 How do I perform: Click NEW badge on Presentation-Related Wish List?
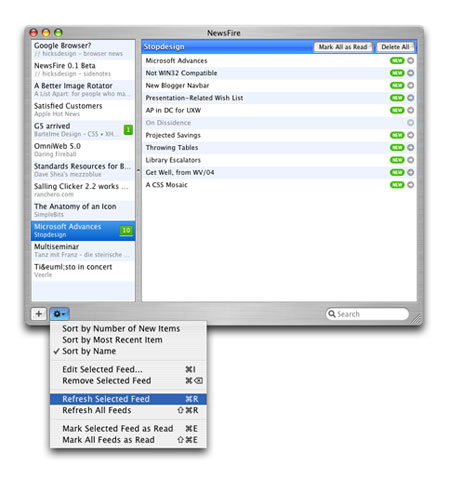click(397, 98)
